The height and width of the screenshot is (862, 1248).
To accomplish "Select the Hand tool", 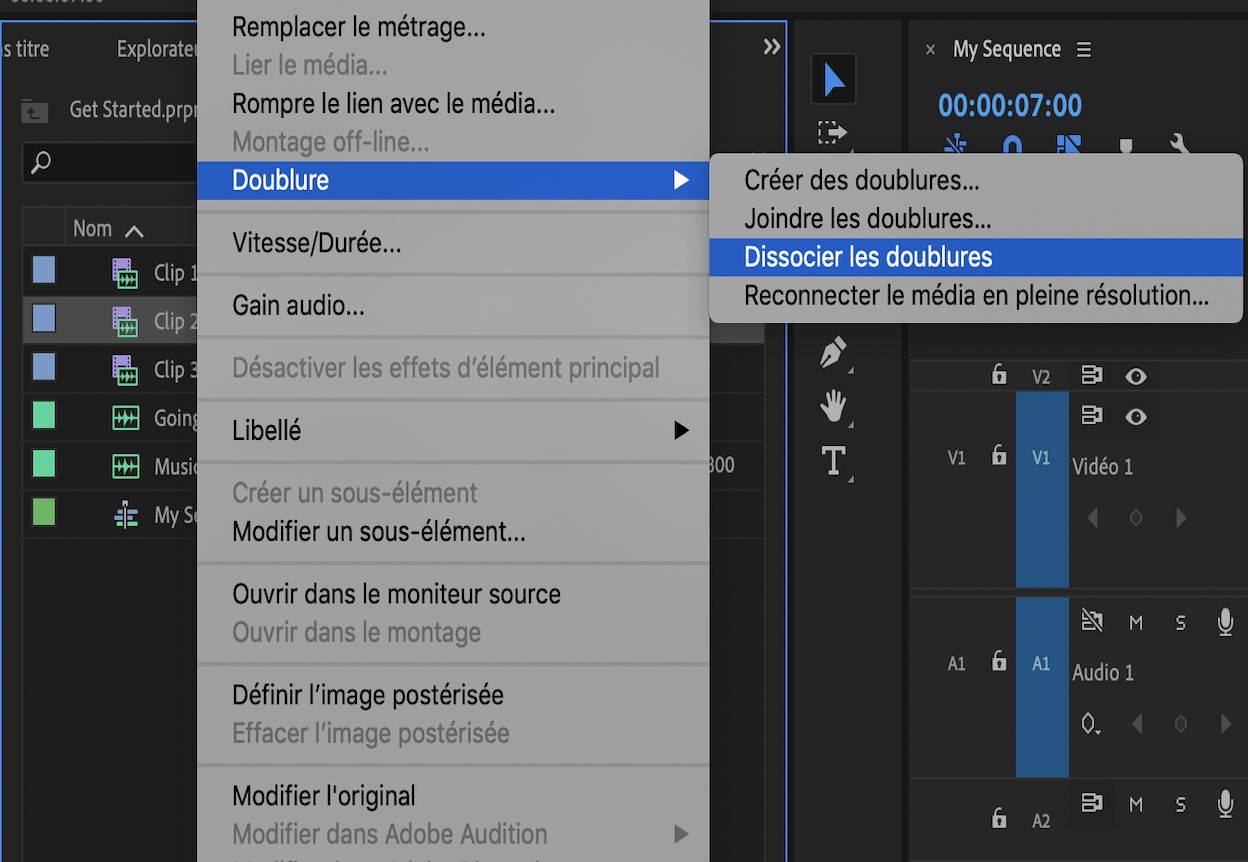I will pos(833,407).
